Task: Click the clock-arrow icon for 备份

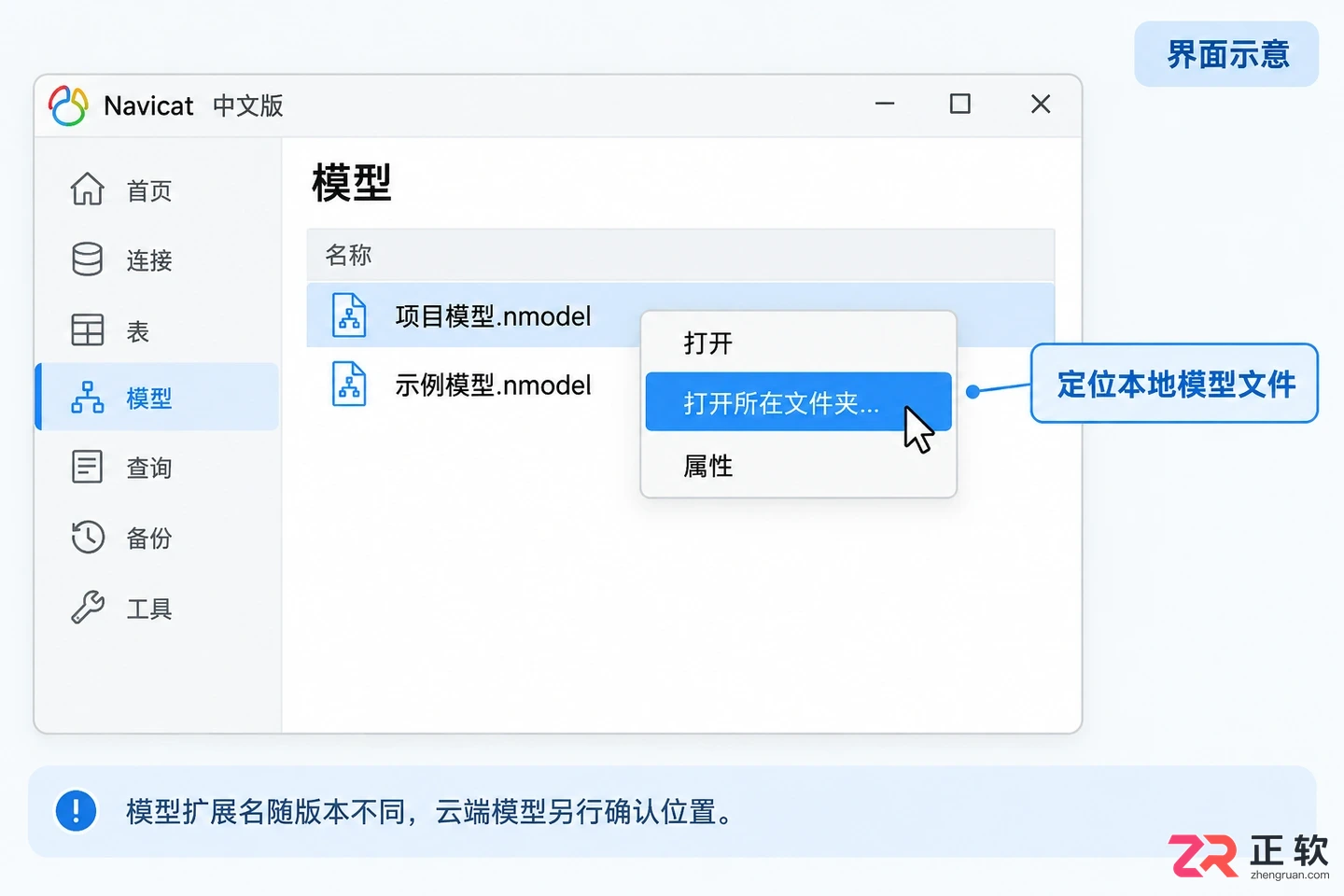Action: click(88, 538)
